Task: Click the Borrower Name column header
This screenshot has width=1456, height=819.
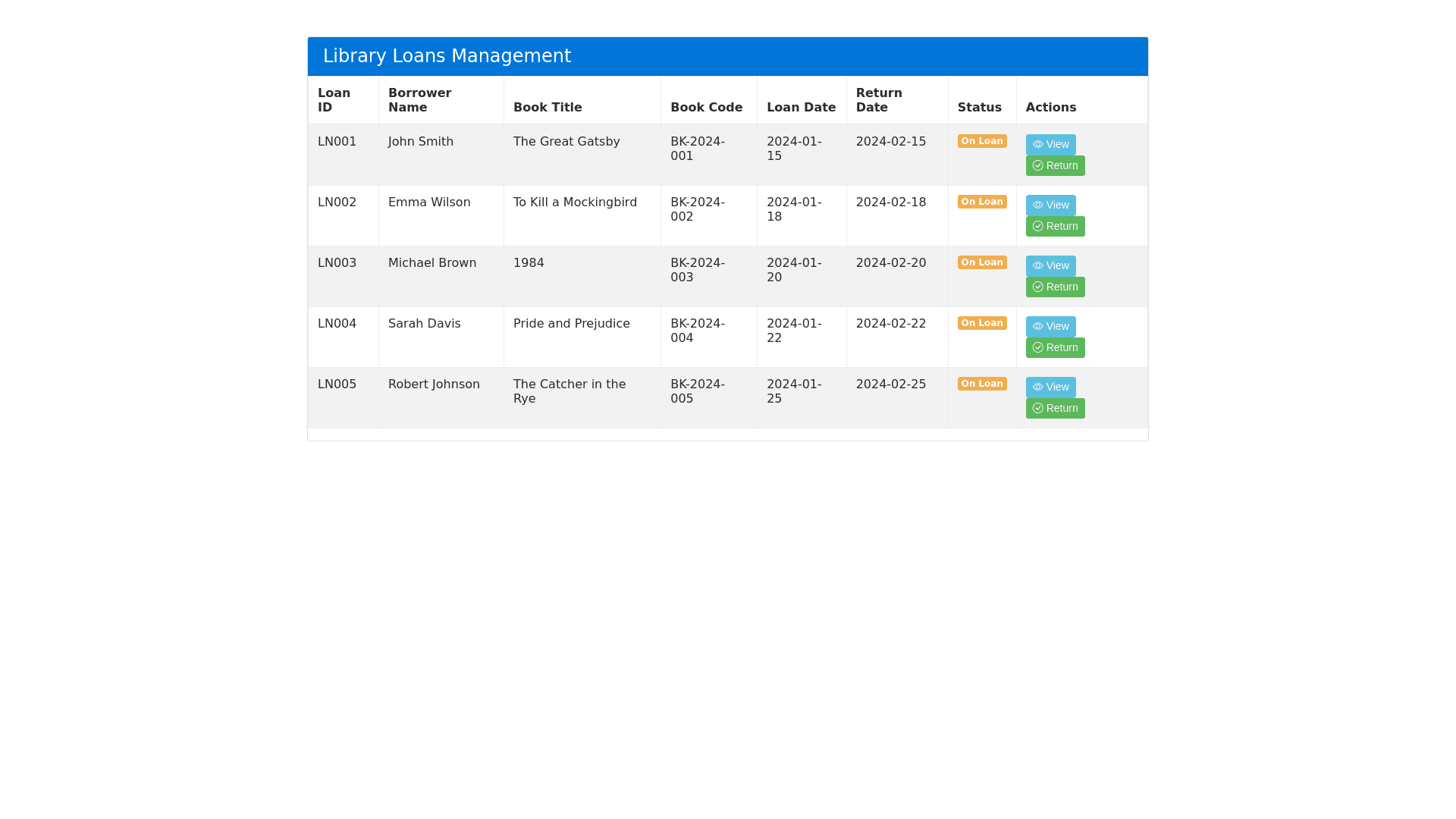Action: click(x=419, y=100)
